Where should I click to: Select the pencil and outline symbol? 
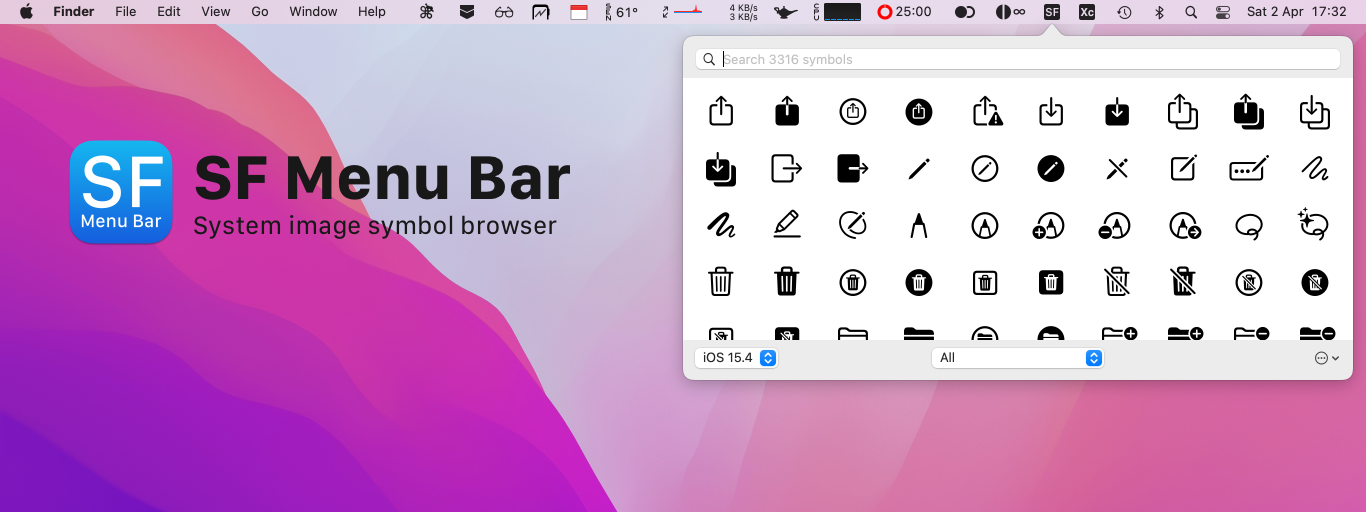pyautogui.click(x=853, y=226)
